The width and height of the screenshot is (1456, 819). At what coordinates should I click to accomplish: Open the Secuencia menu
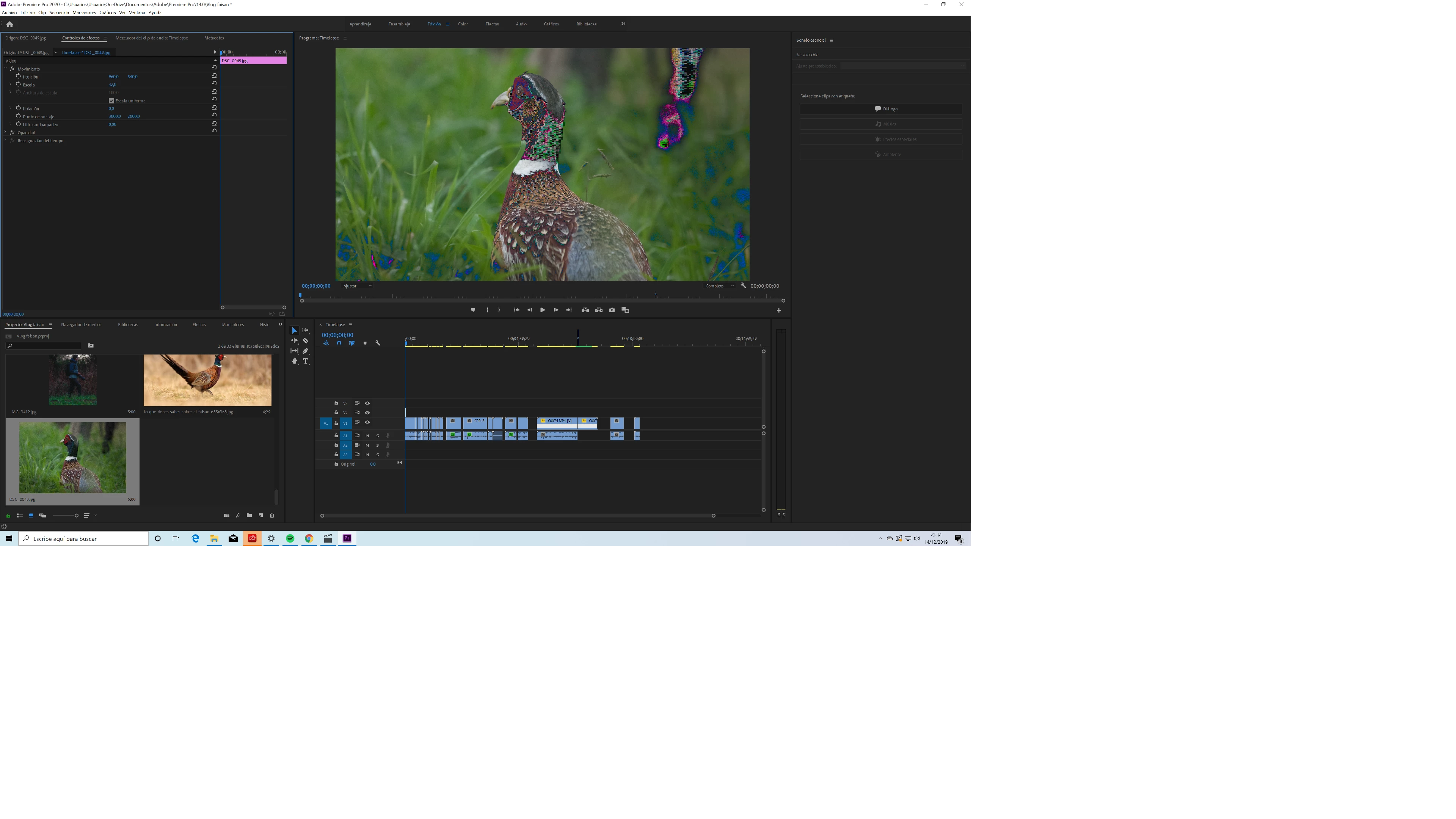(59, 13)
